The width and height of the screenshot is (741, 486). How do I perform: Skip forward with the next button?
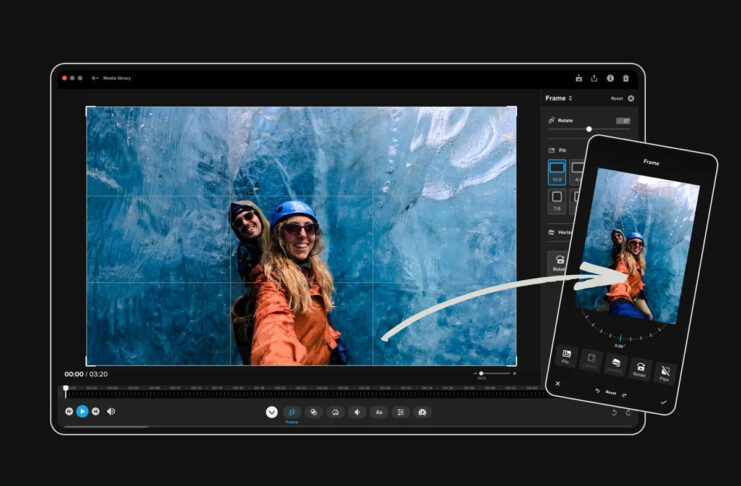point(95,411)
